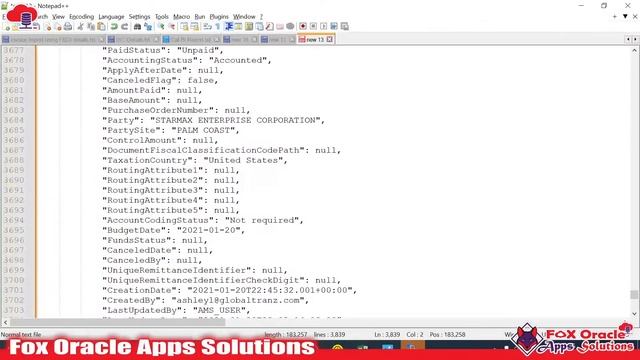This screenshot has width=640, height=360.
Task: Toggle synchronized horizontal scrolling
Action: [195, 27]
